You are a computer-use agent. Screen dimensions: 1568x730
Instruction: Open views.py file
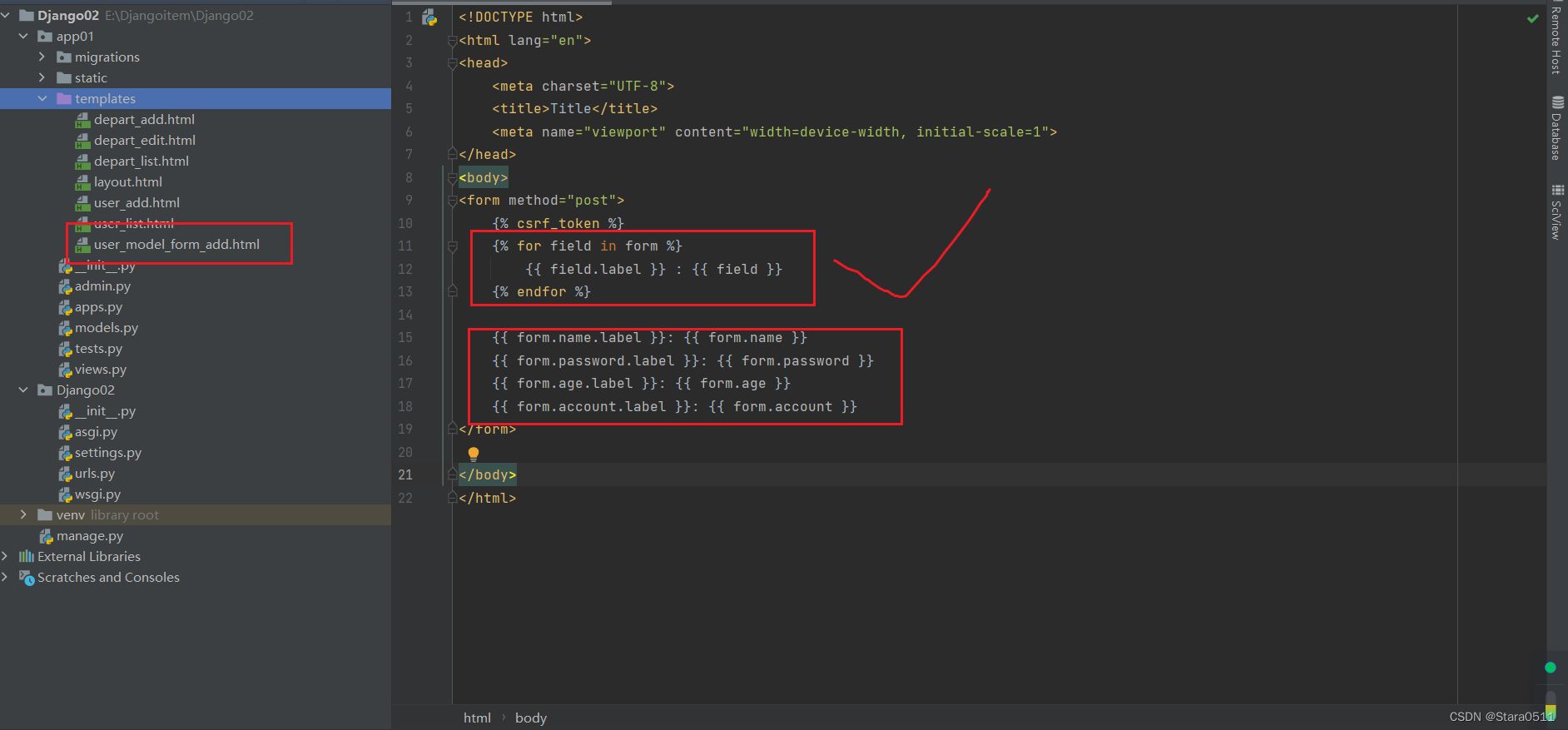[101, 369]
